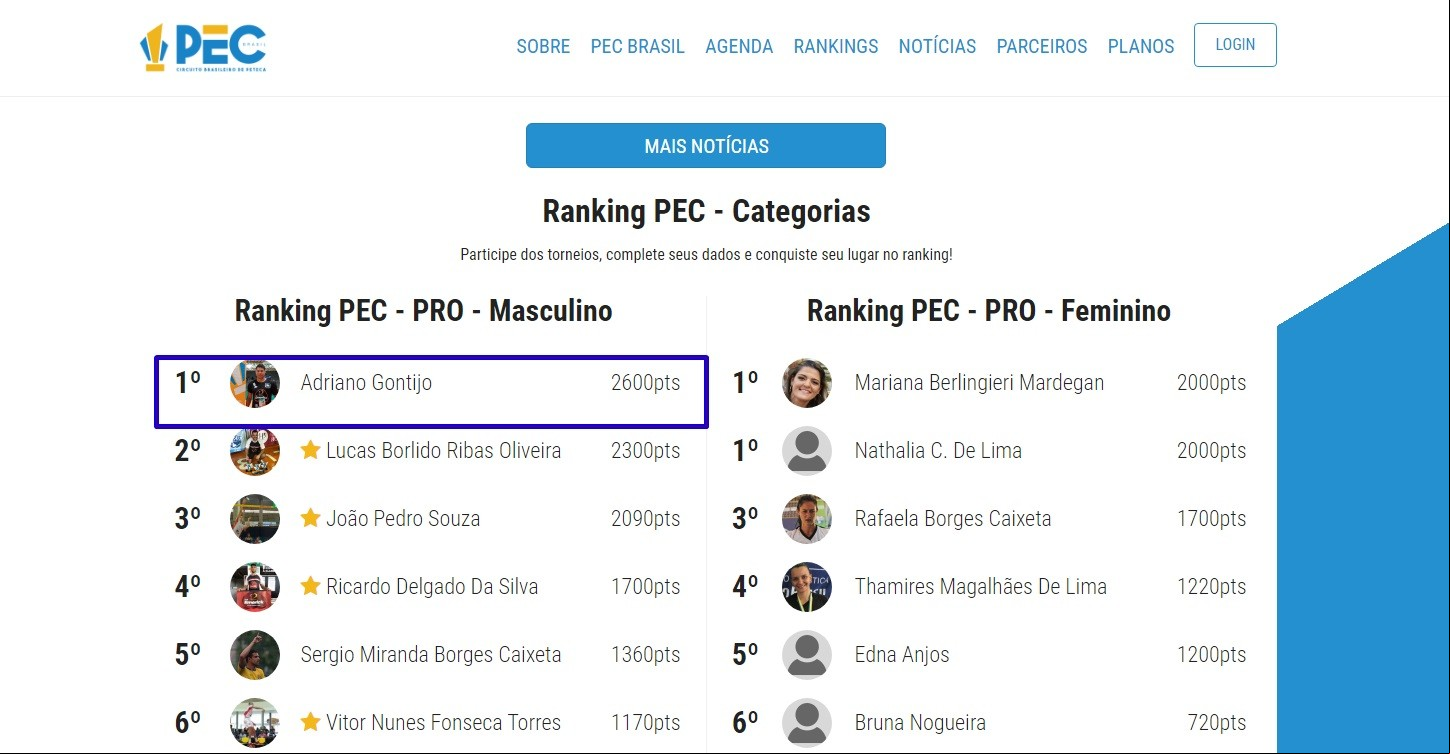
Task: Click the PEC Brasil logo
Action: click(x=203, y=47)
